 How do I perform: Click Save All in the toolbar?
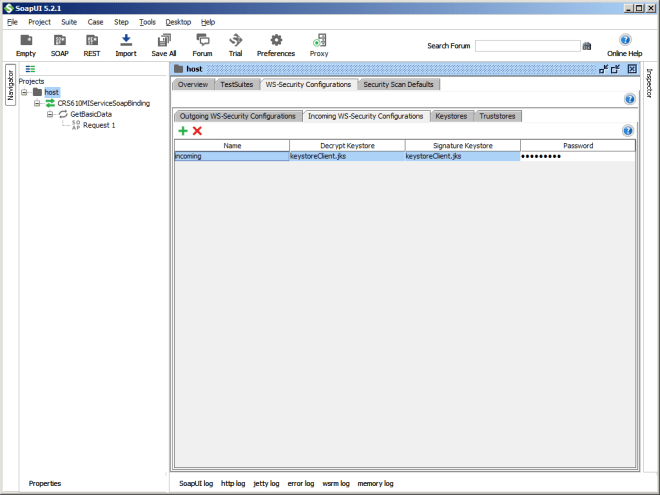point(166,44)
